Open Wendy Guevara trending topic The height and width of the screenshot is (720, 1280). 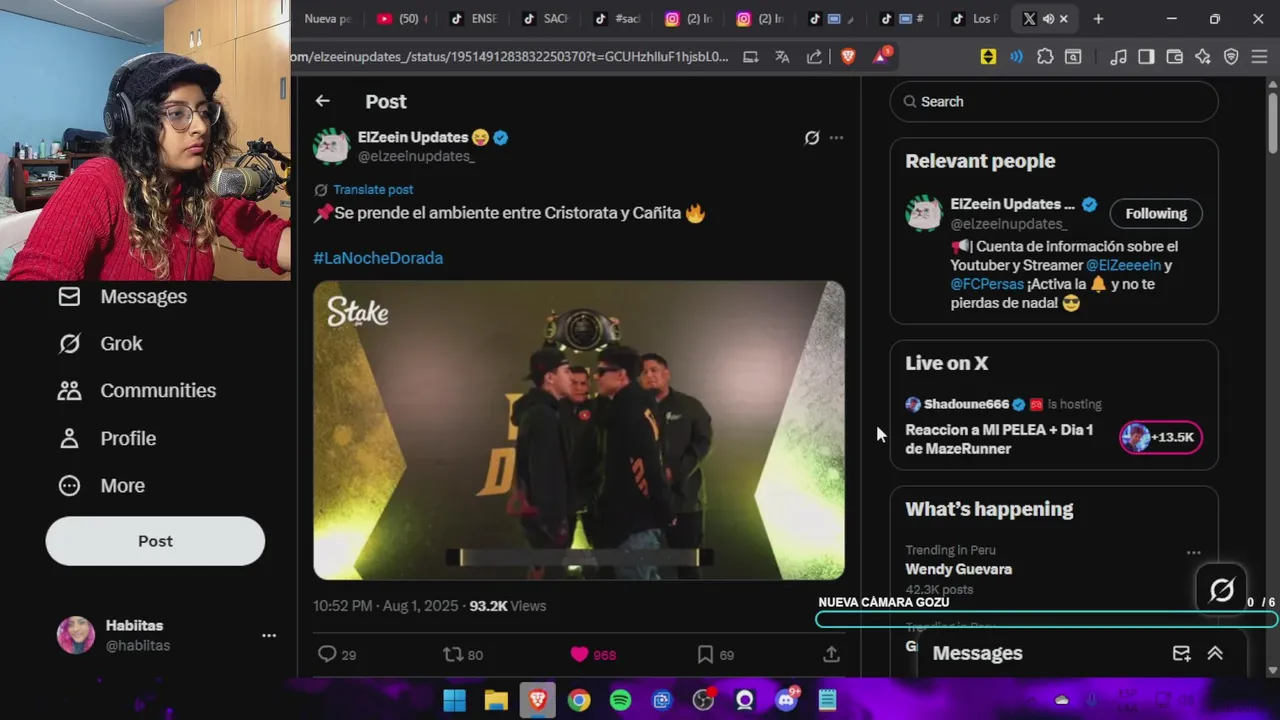[958, 569]
